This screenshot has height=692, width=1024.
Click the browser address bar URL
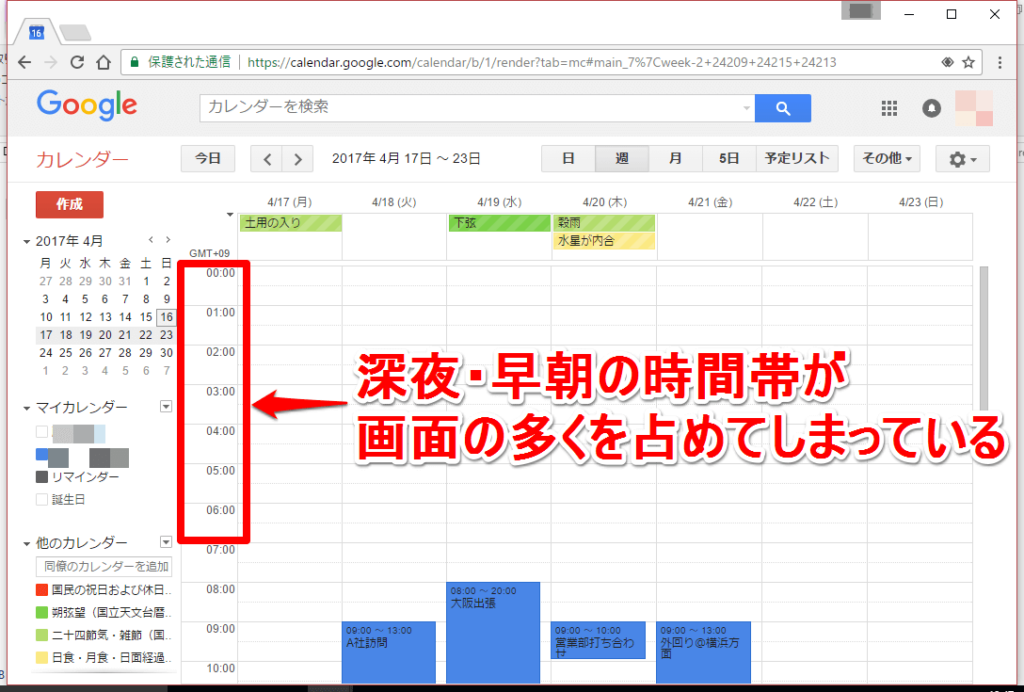tap(542, 62)
